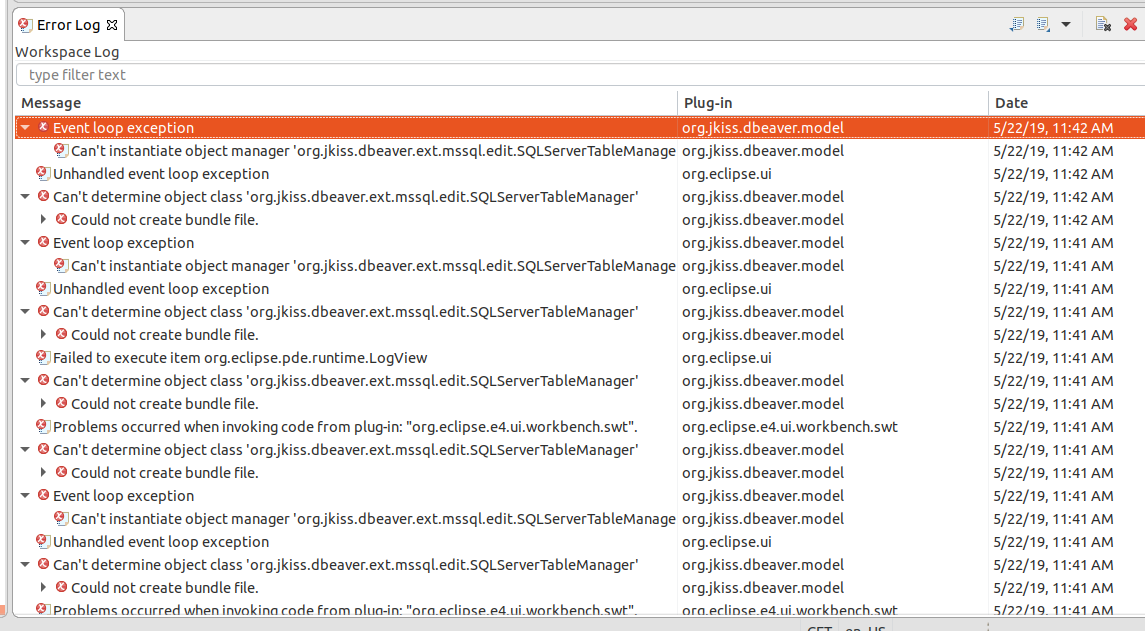The height and width of the screenshot is (631, 1145).
Task: Select 11:42 'Can't instantiate object manager' row
Action: pyautogui.click(x=581, y=150)
